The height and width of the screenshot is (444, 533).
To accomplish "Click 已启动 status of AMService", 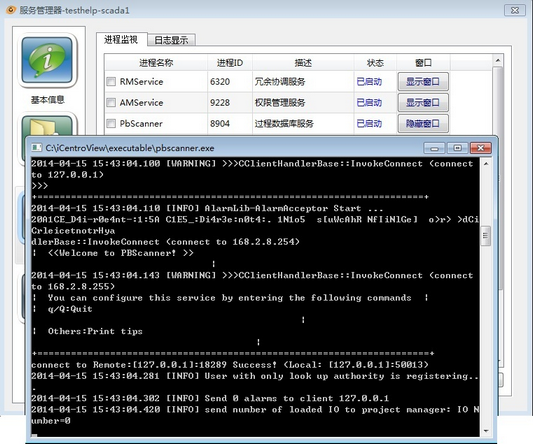I will [369, 102].
